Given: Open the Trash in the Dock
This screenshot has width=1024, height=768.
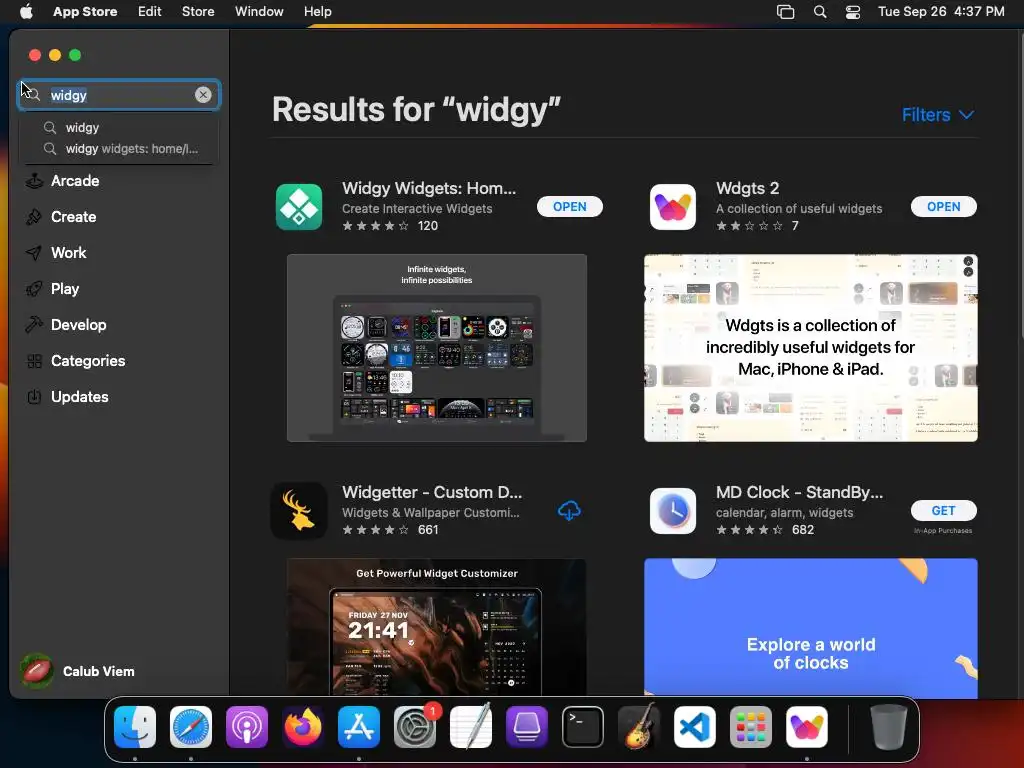Looking at the screenshot, I should 889,727.
